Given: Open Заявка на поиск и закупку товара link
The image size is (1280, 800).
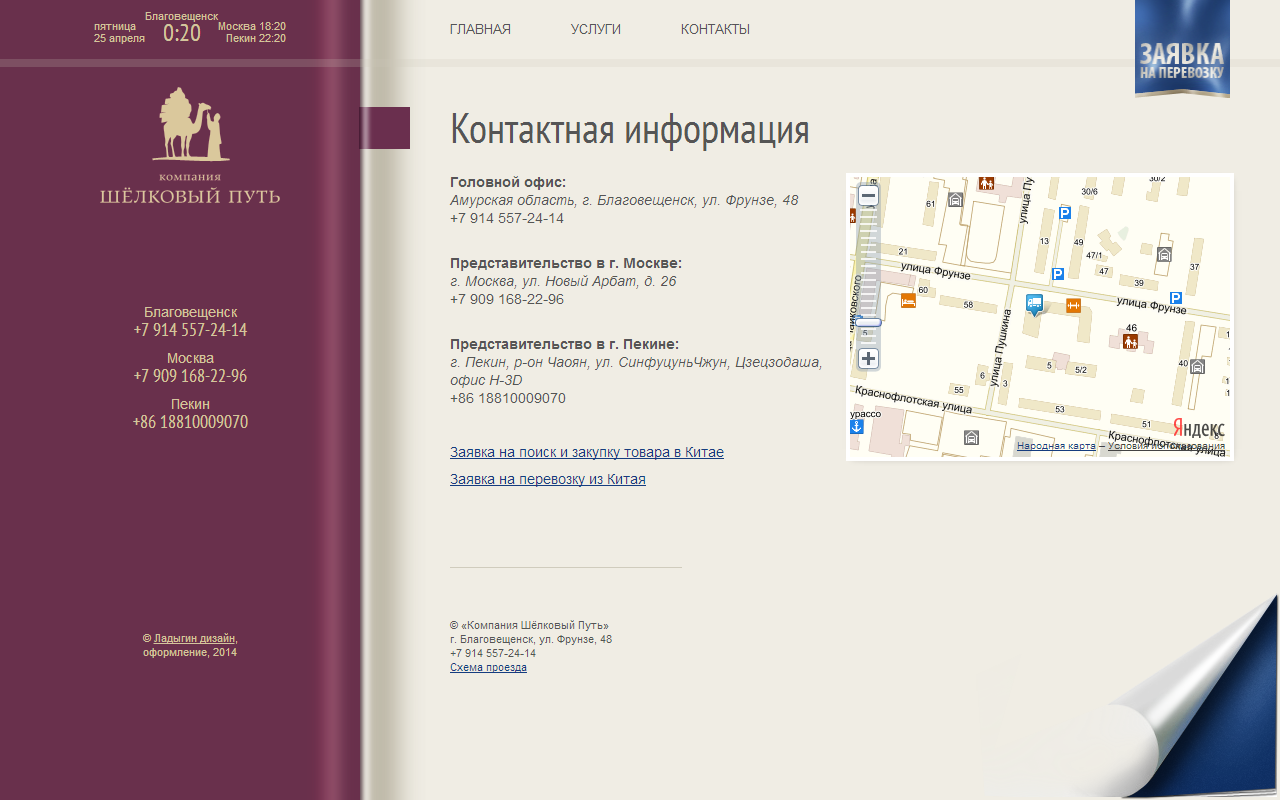Looking at the screenshot, I should coord(586,452).
